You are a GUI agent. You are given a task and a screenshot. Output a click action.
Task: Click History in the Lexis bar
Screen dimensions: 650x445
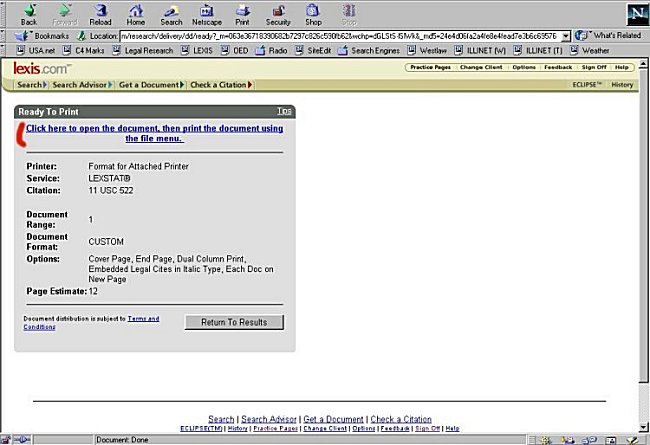coord(622,85)
